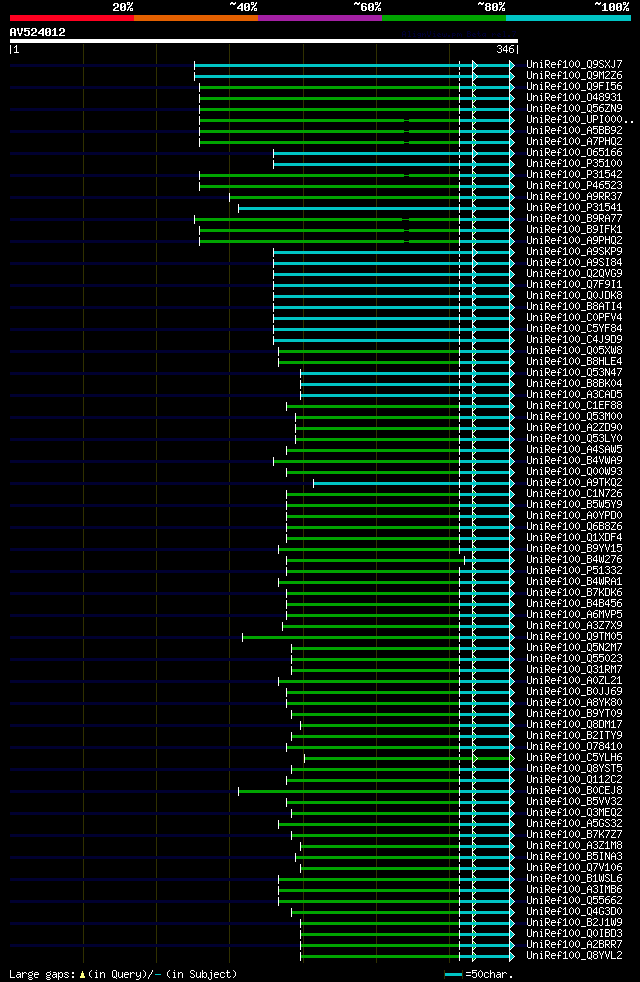
Task: Click the orange ~40% identity legend bar
Action: pos(196,18)
